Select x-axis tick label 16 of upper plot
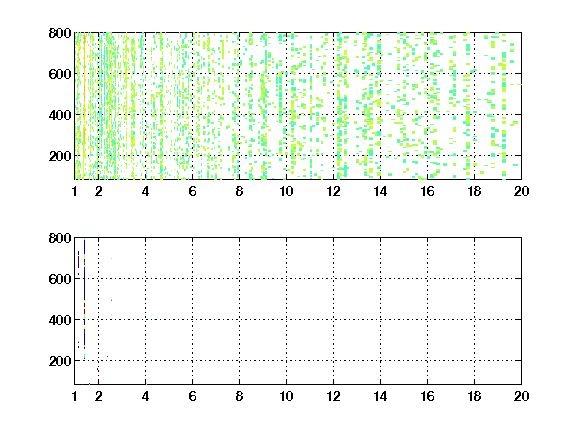Screen dimensions: 576x432 pos(427,191)
